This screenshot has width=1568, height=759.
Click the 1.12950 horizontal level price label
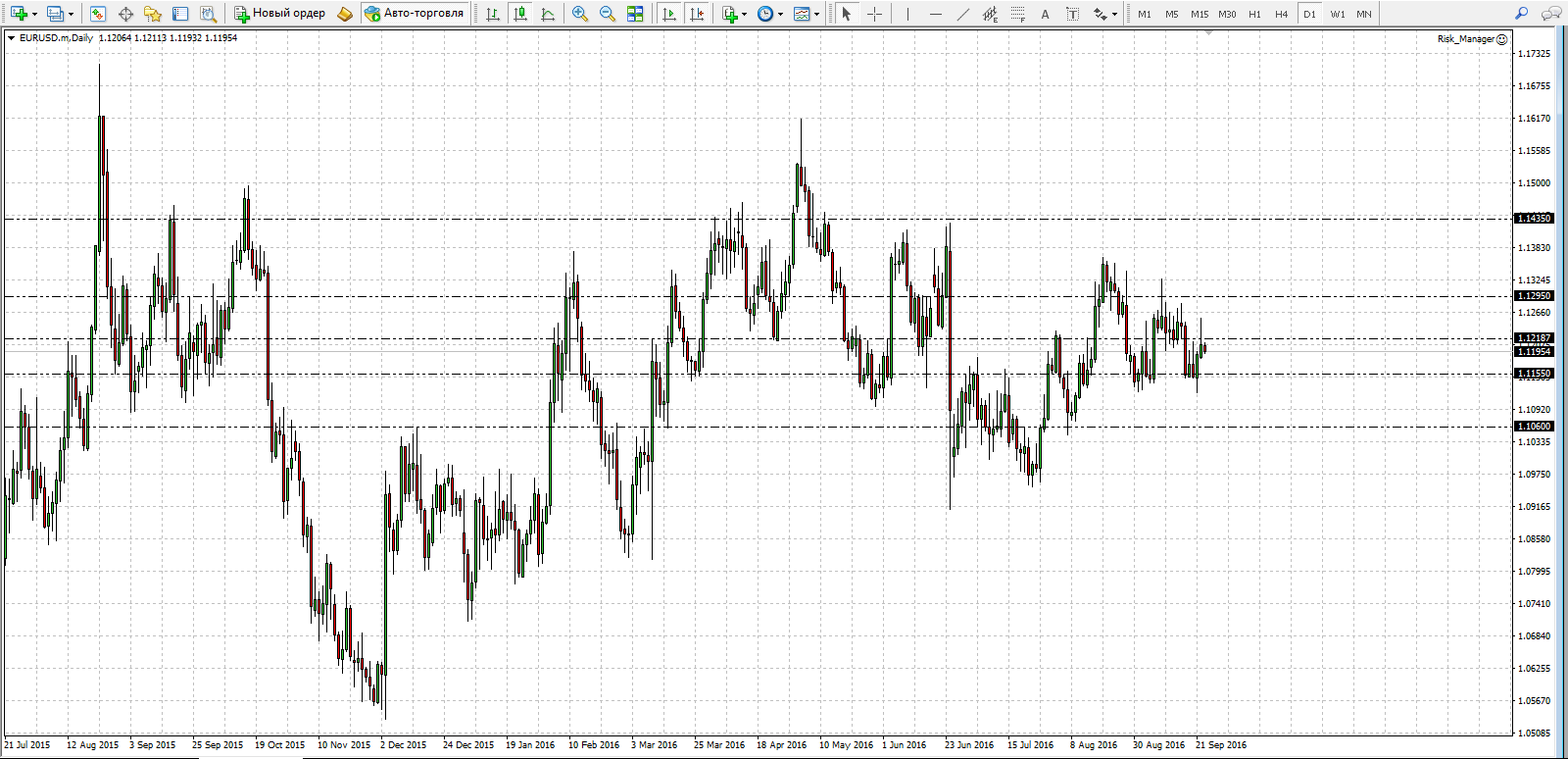(x=1534, y=296)
